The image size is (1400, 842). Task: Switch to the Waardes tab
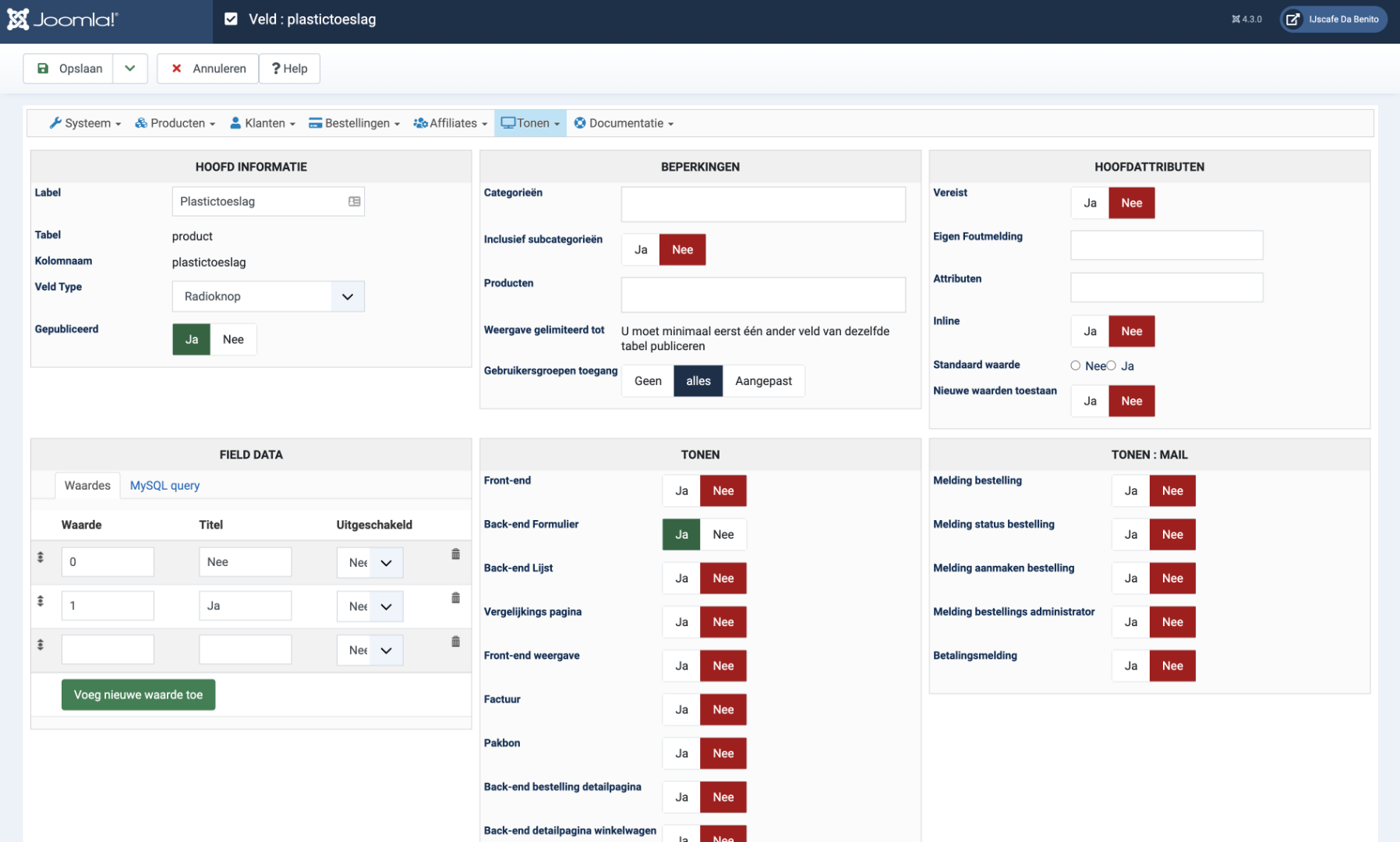[x=87, y=485]
